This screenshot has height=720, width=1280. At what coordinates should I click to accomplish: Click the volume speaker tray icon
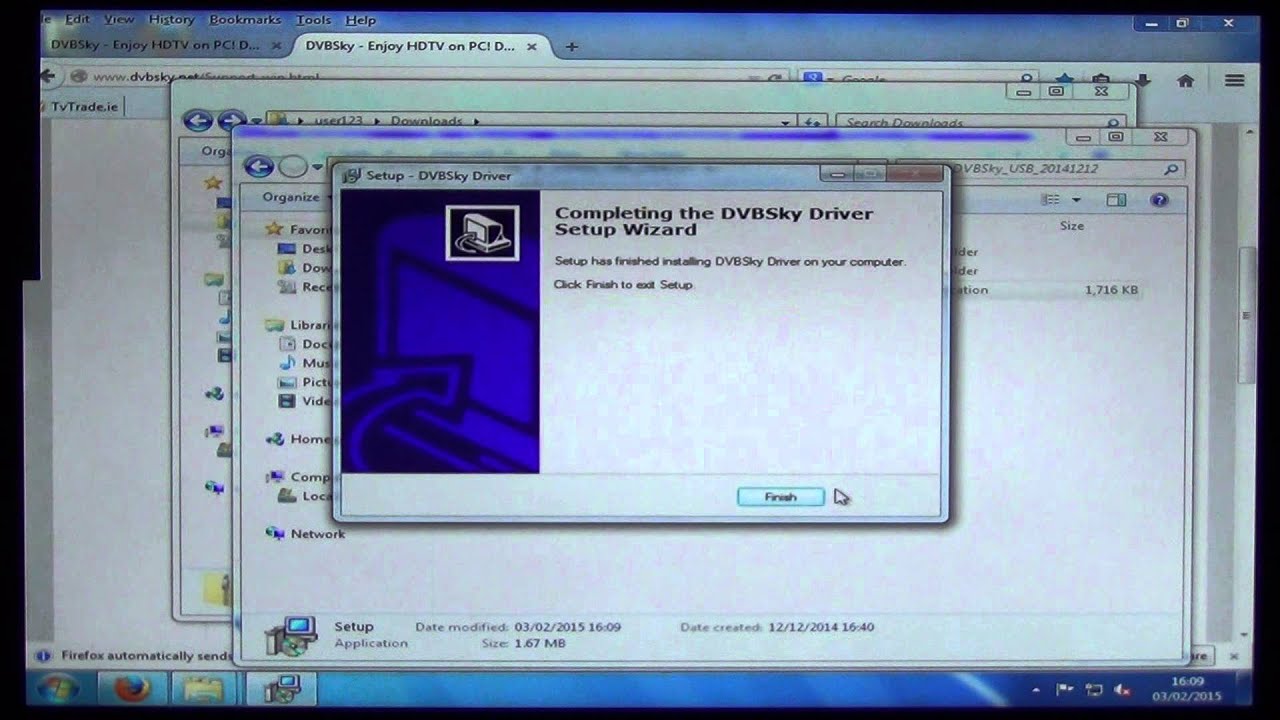tap(1122, 690)
